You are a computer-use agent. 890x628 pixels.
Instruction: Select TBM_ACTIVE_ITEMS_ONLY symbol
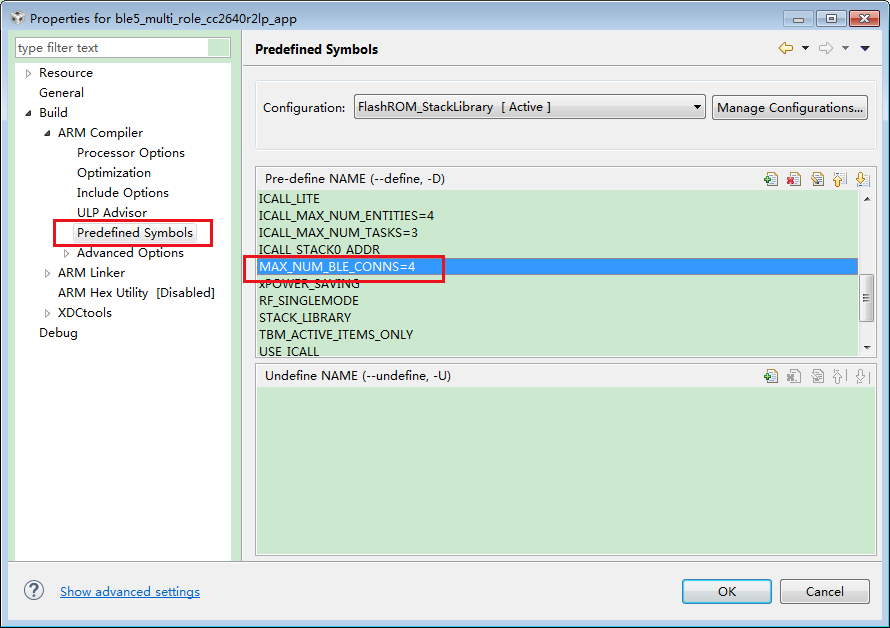(557, 335)
